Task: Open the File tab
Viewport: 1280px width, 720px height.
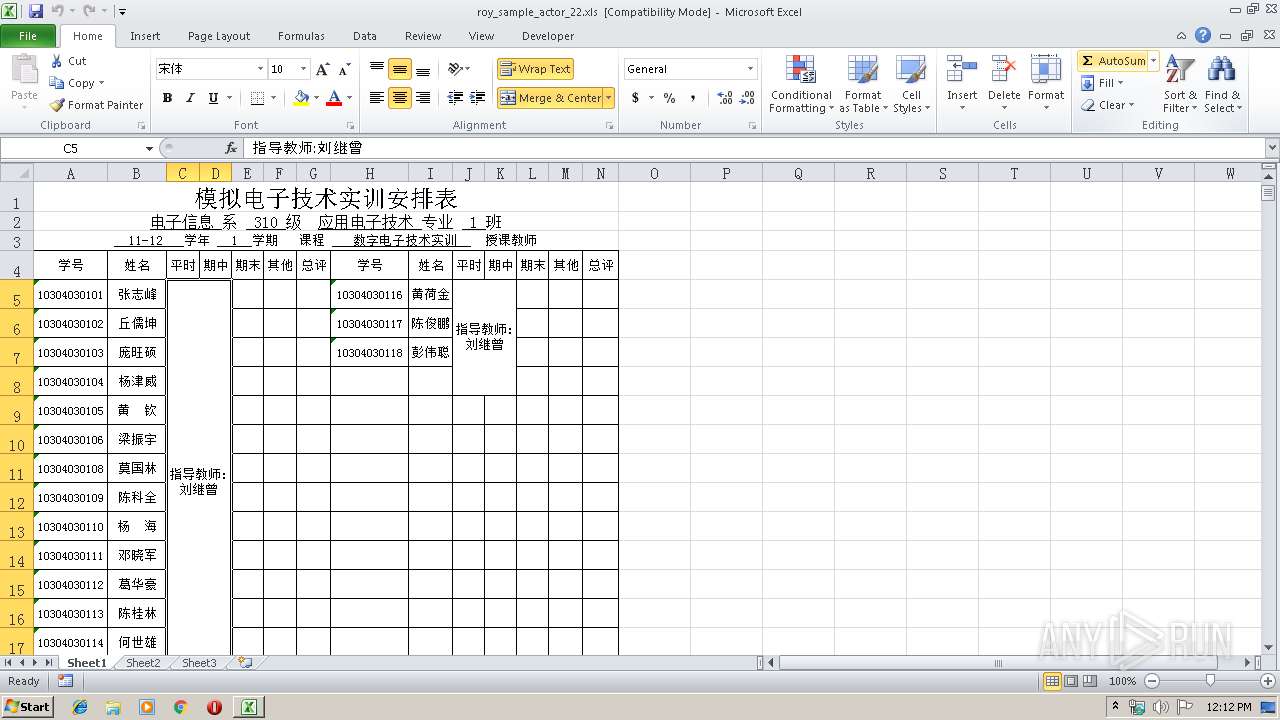Action: [x=28, y=36]
